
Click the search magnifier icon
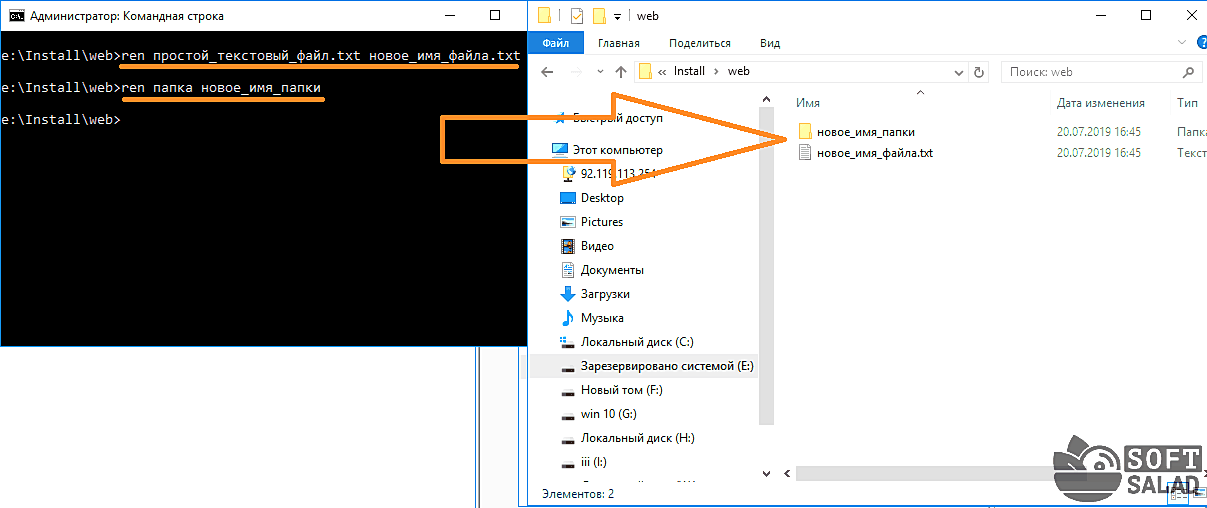(x=1188, y=72)
